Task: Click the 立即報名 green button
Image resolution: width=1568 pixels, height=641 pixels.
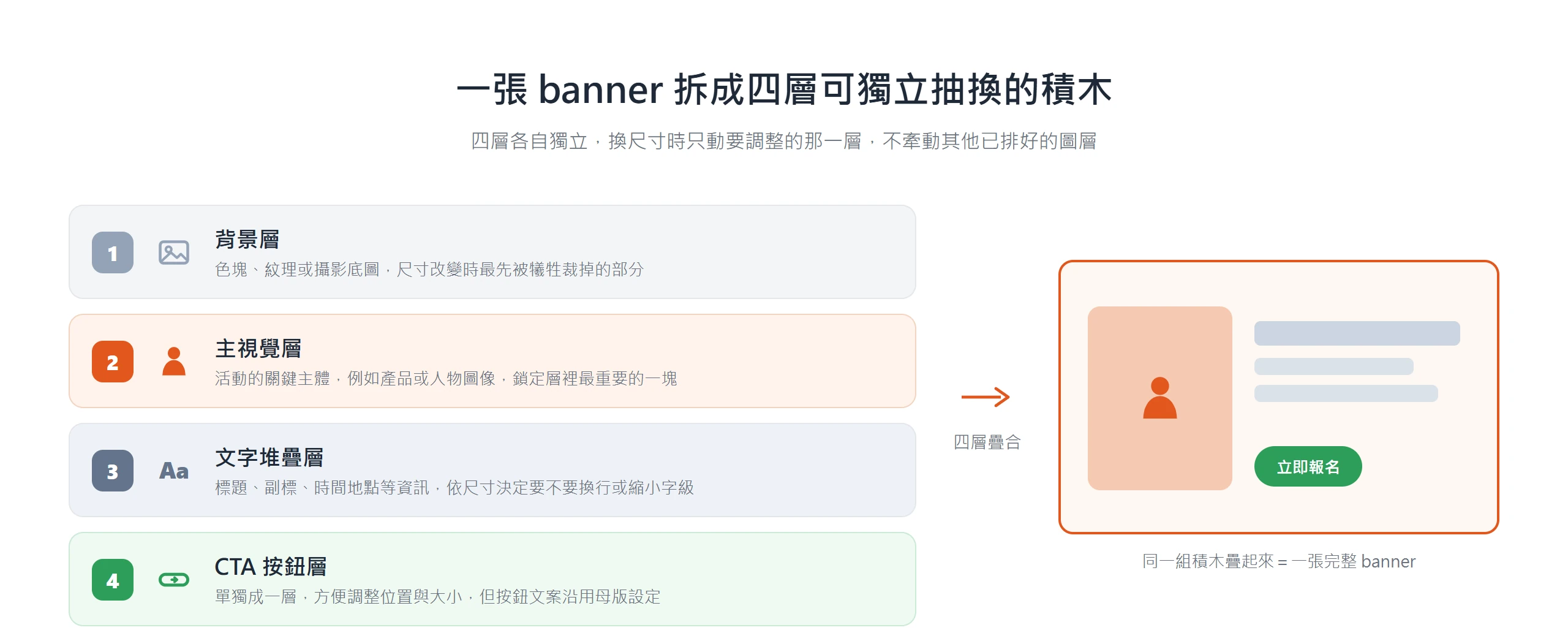Action: pos(1308,466)
